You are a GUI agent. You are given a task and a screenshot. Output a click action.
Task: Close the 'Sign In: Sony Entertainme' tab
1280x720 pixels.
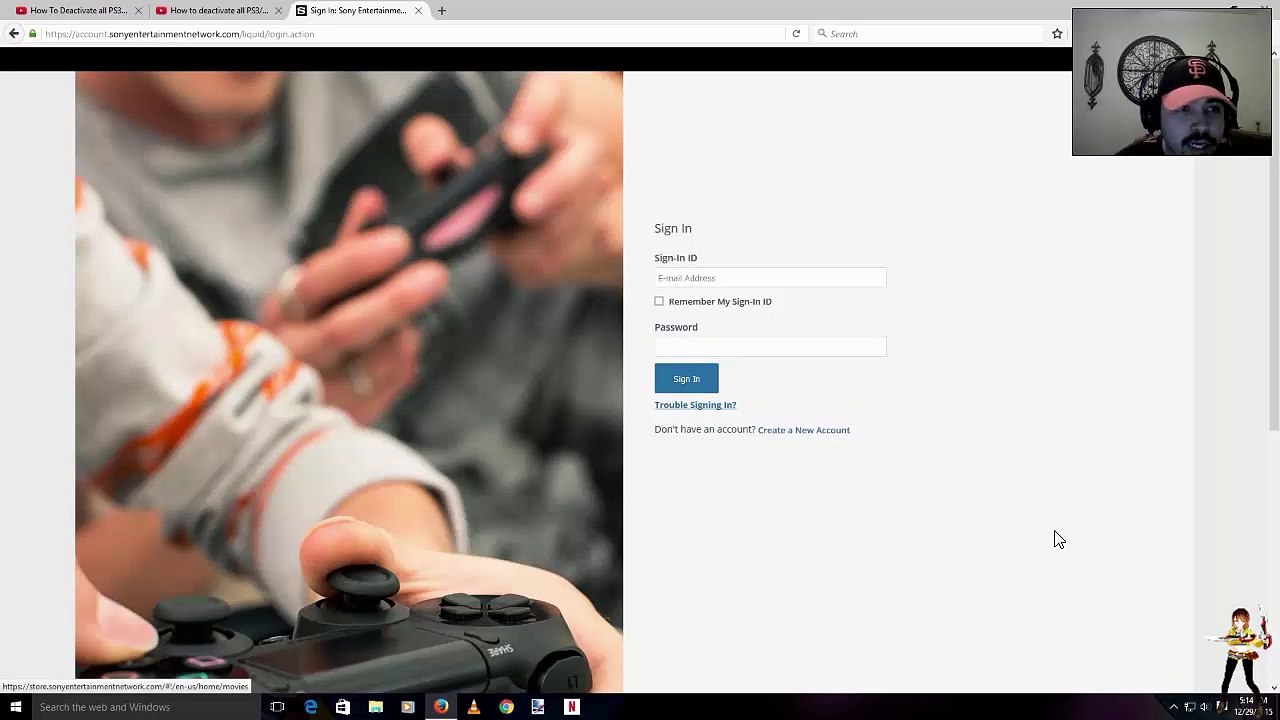click(418, 10)
